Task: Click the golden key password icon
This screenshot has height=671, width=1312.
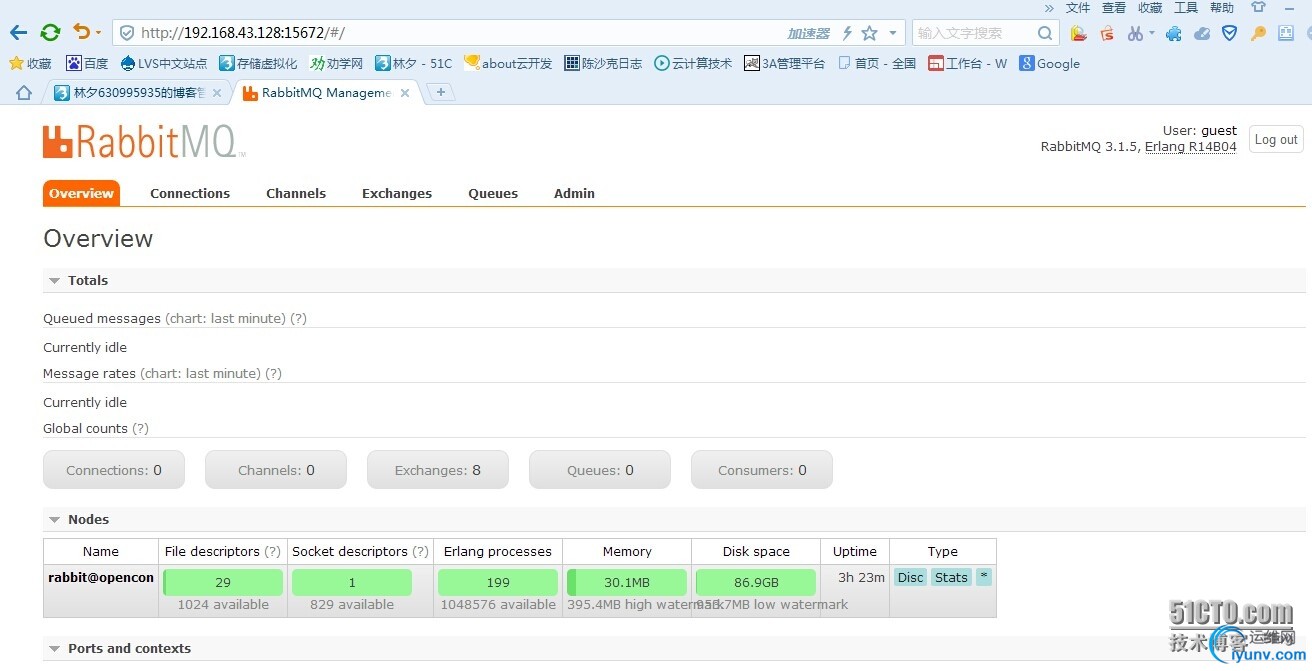Action: pos(1259,33)
